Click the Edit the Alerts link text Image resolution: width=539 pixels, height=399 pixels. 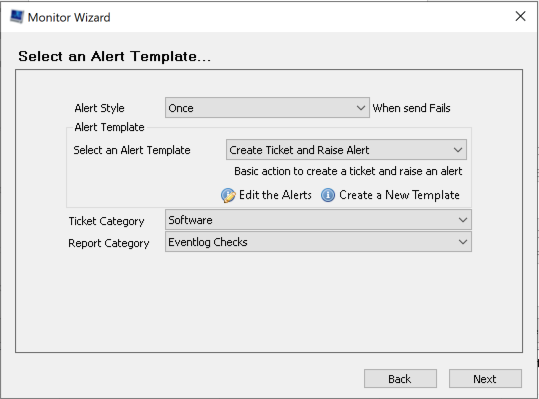(x=275, y=195)
